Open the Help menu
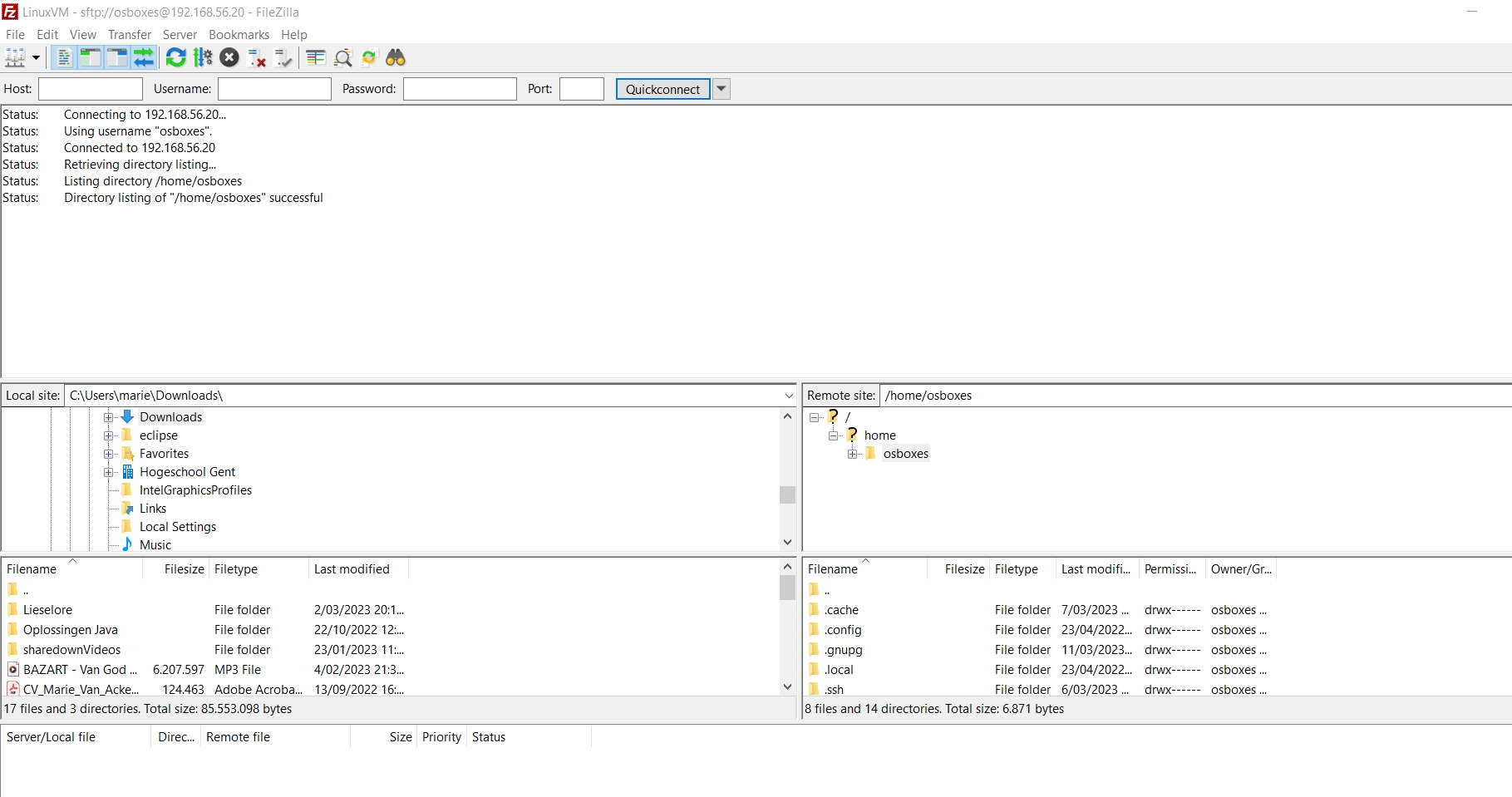This screenshot has height=797, width=1512. tap(294, 34)
